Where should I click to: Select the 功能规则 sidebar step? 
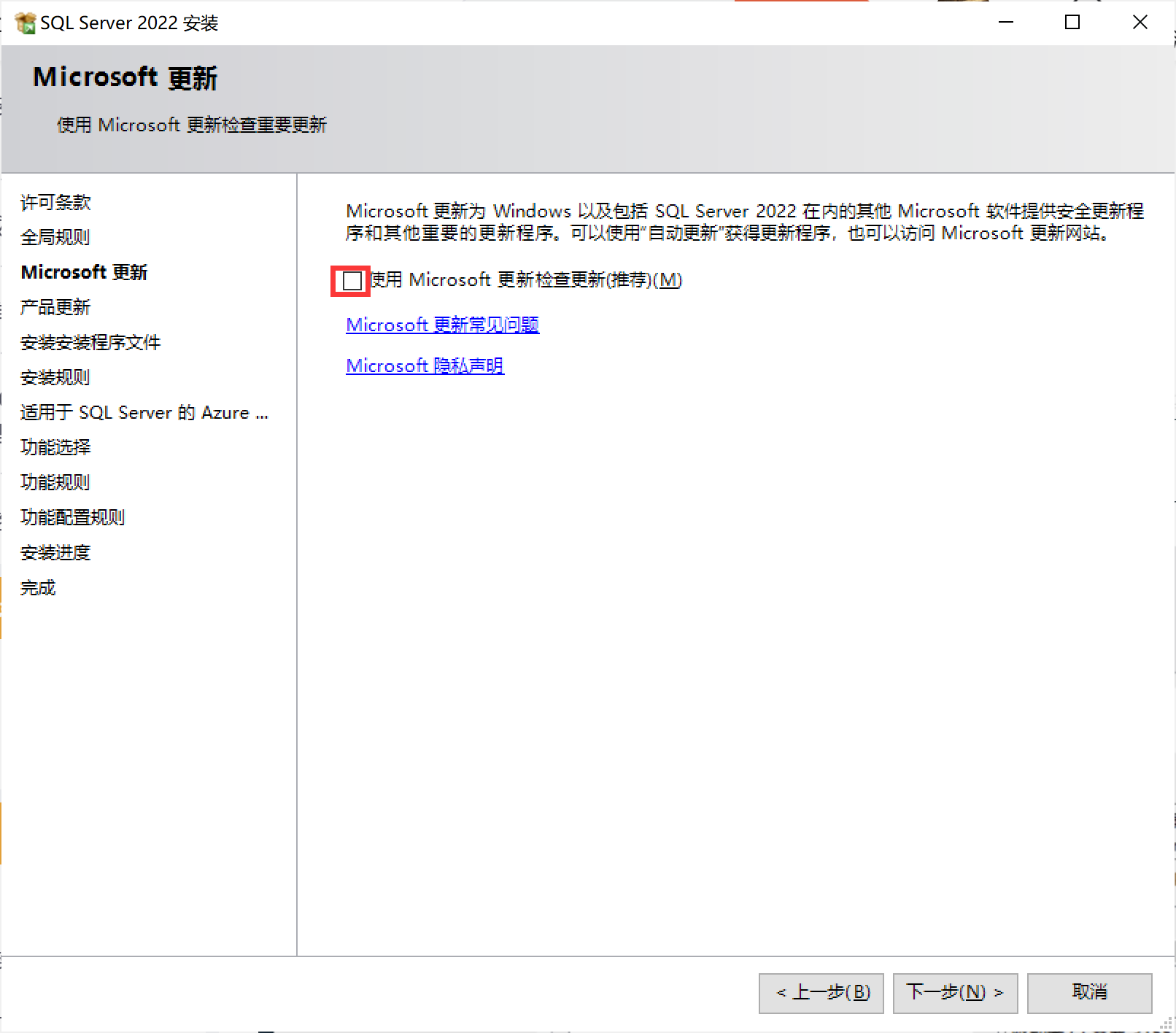[x=55, y=482]
